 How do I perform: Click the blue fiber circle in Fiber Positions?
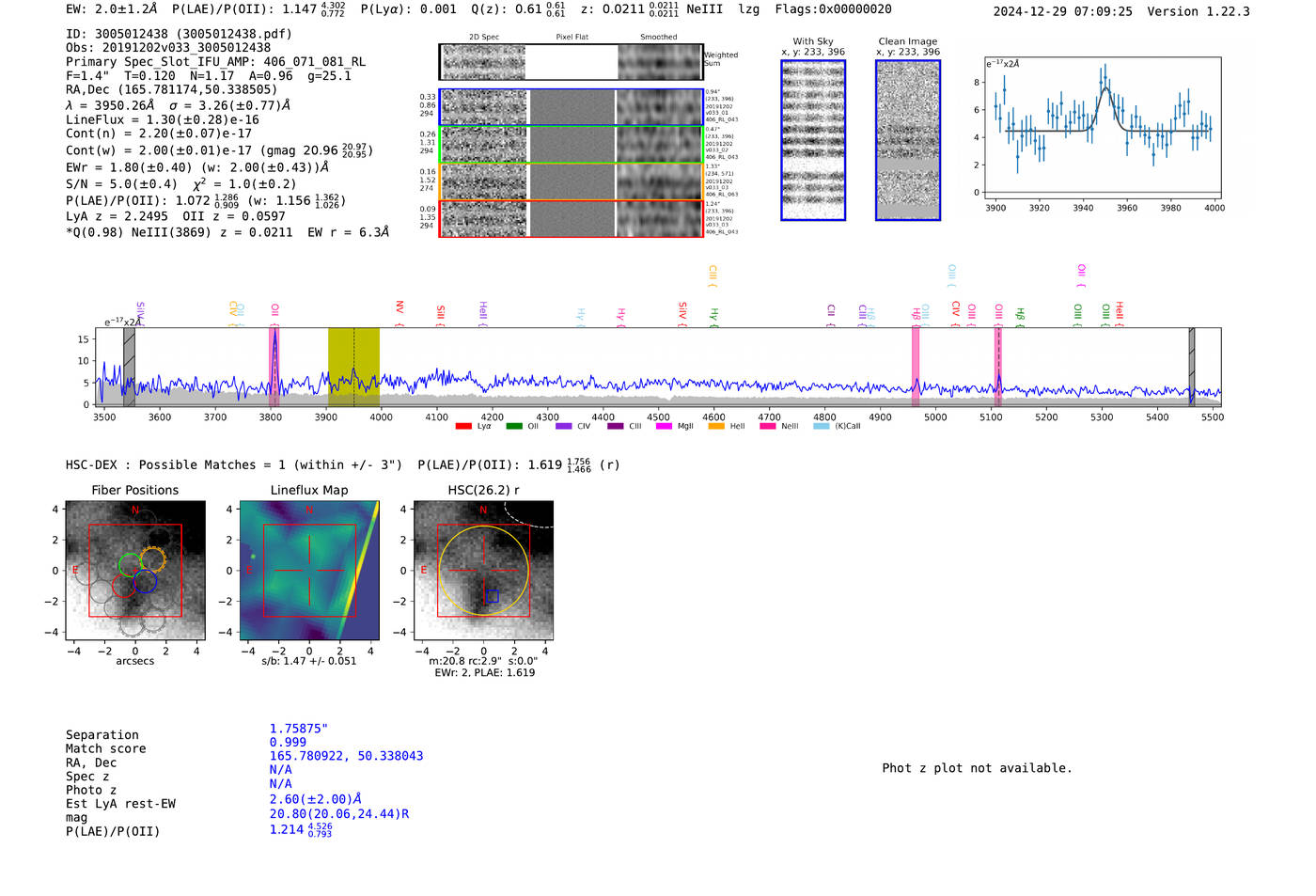145,582
